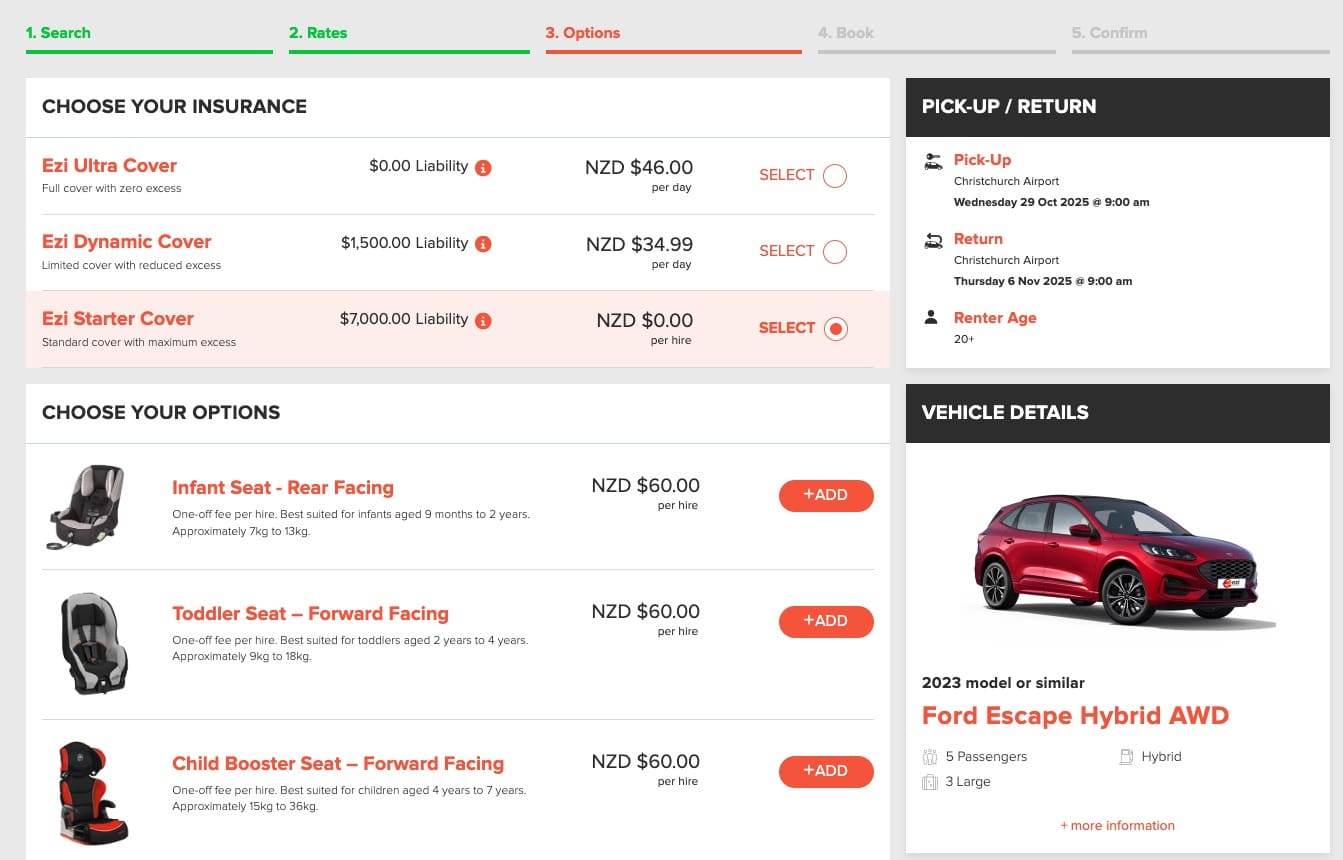Select Ezi Ultra Cover radio button

coord(835,176)
